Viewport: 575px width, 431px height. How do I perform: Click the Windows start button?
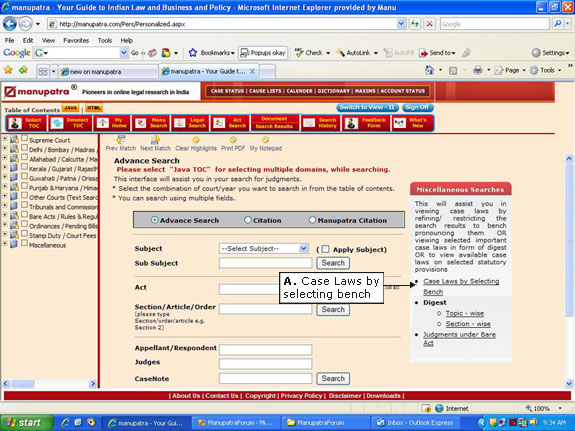click(x=26, y=423)
